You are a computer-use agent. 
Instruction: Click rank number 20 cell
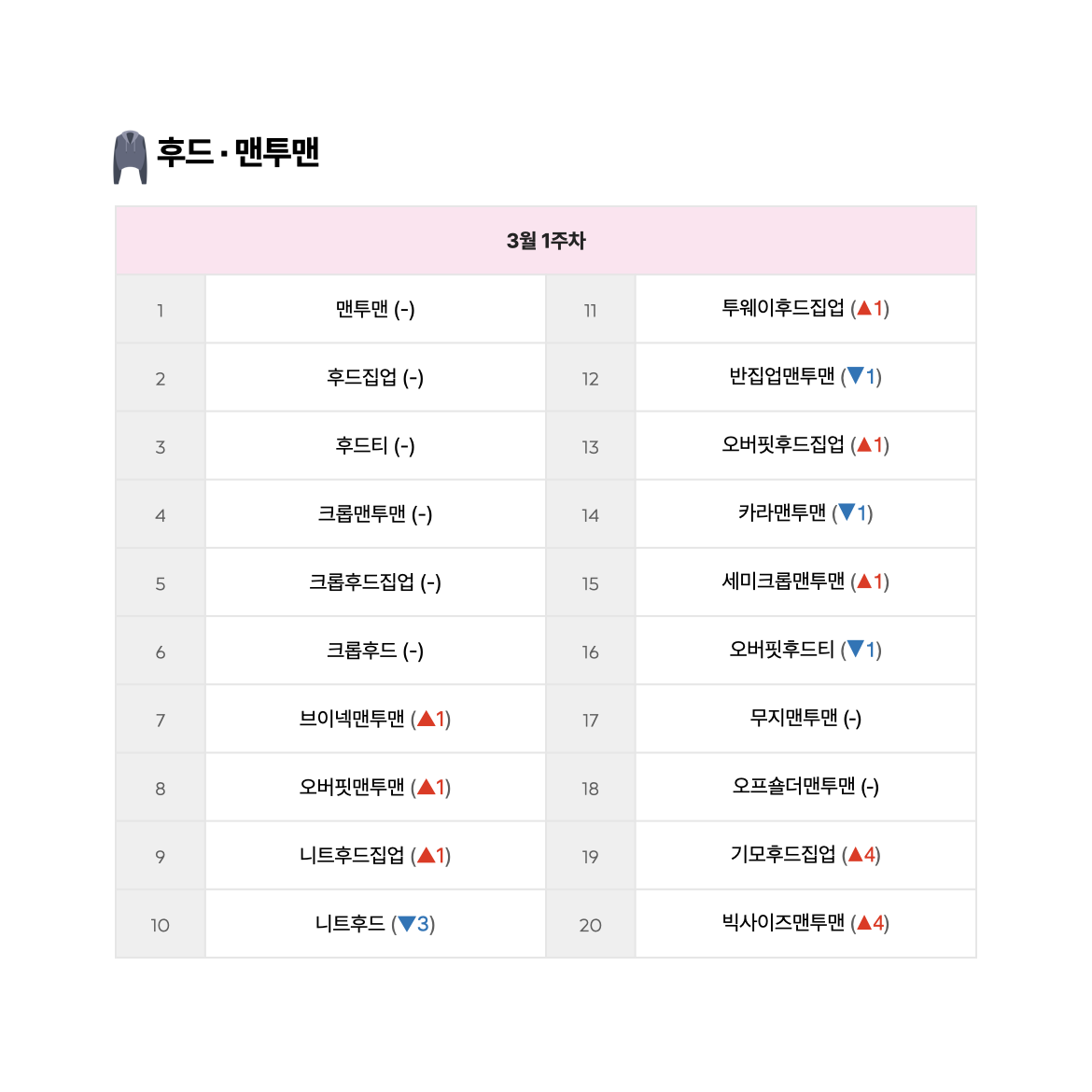coord(591,925)
